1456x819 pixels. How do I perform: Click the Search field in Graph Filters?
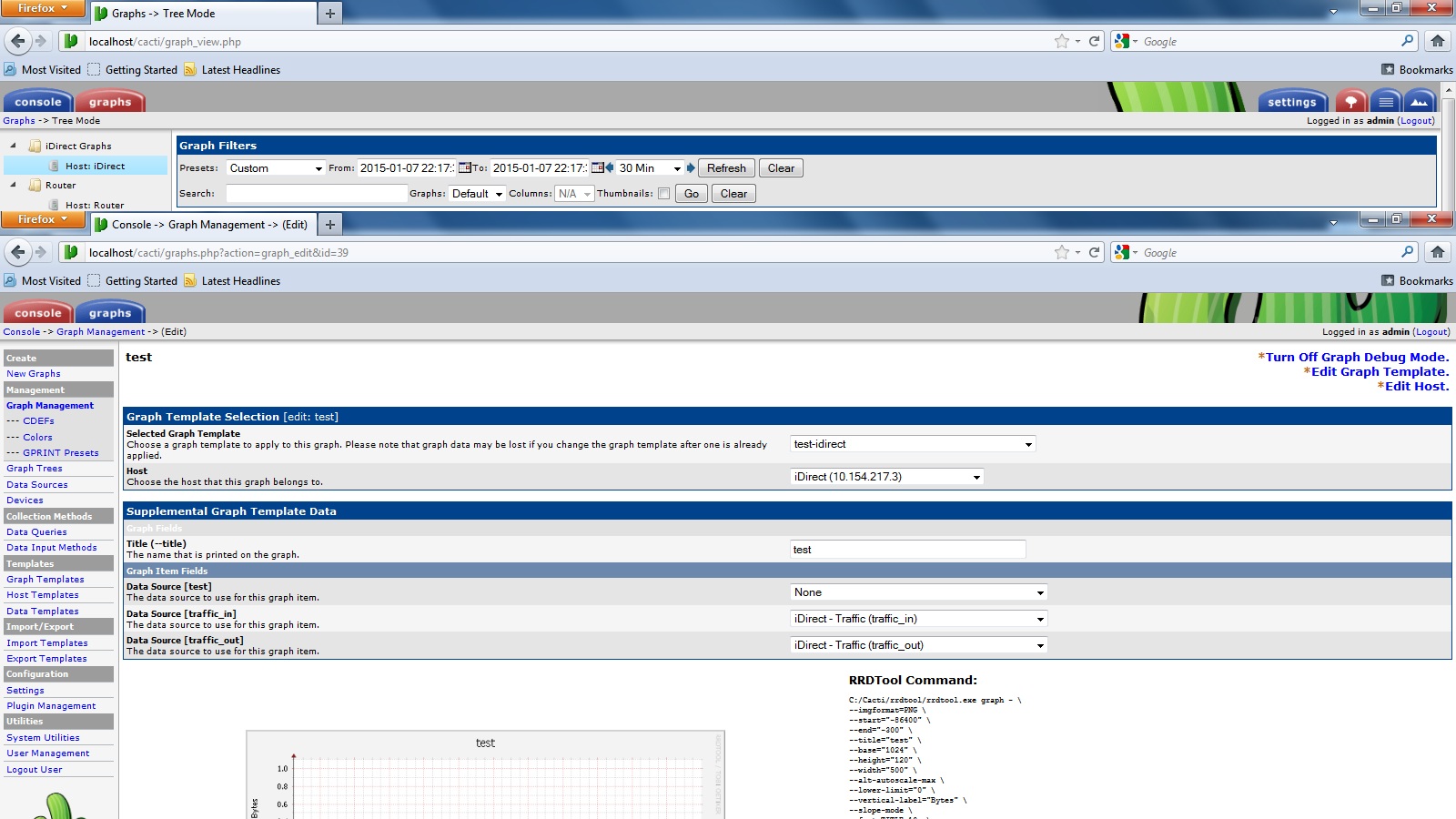click(x=317, y=193)
